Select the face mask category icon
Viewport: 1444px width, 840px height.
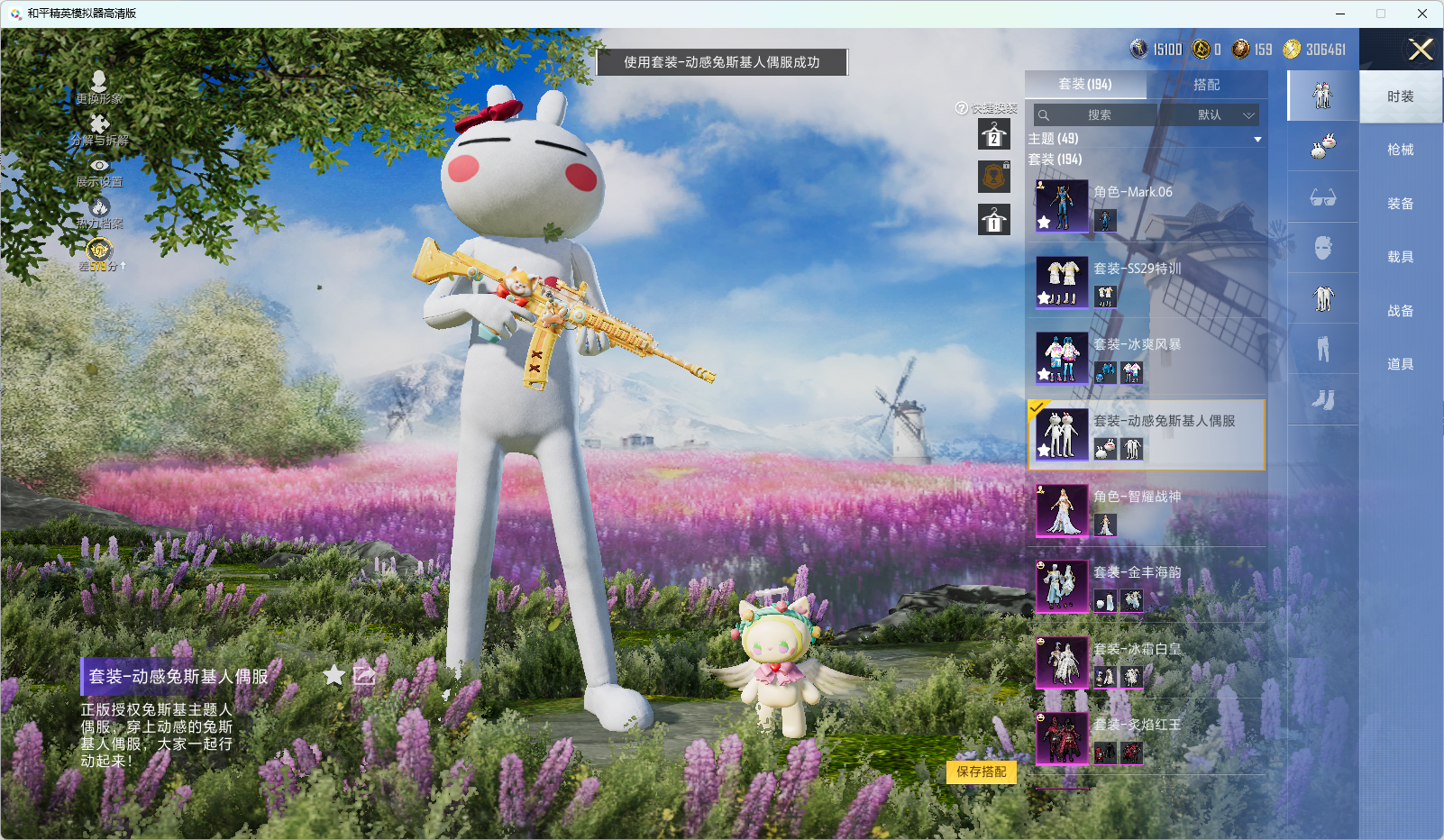(1322, 248)
